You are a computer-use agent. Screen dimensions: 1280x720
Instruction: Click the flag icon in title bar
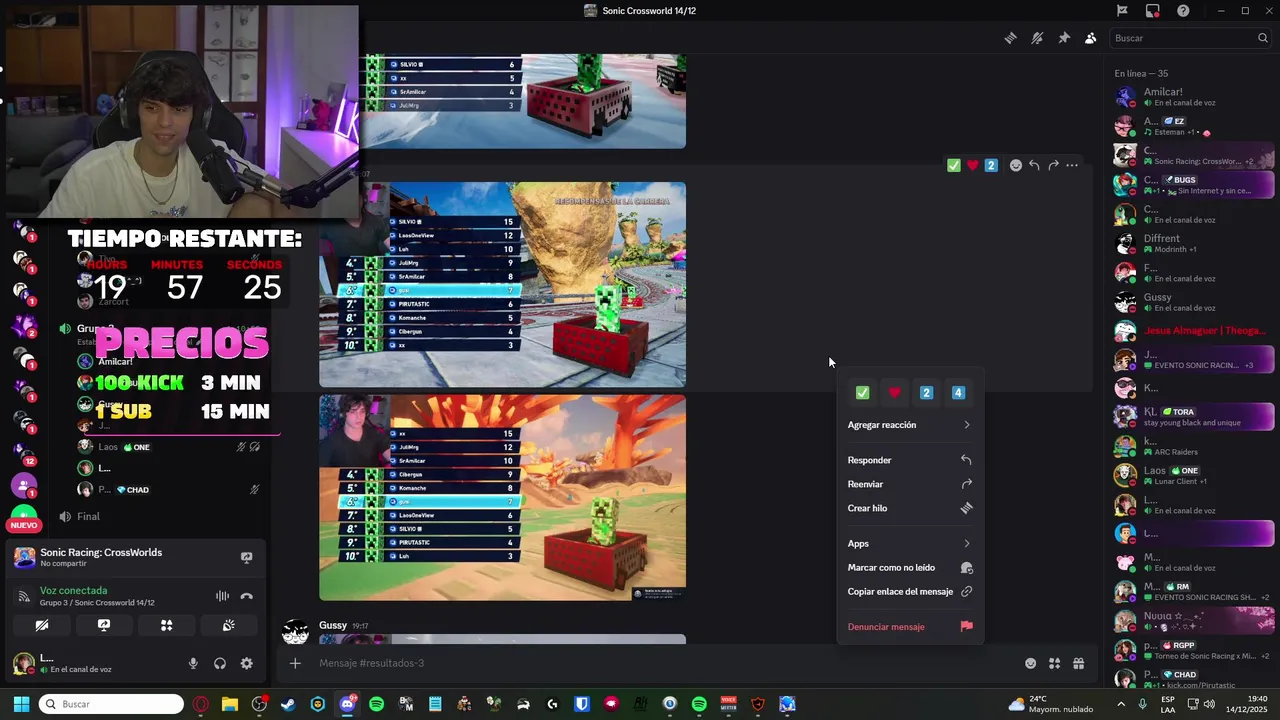(1122, 11)
